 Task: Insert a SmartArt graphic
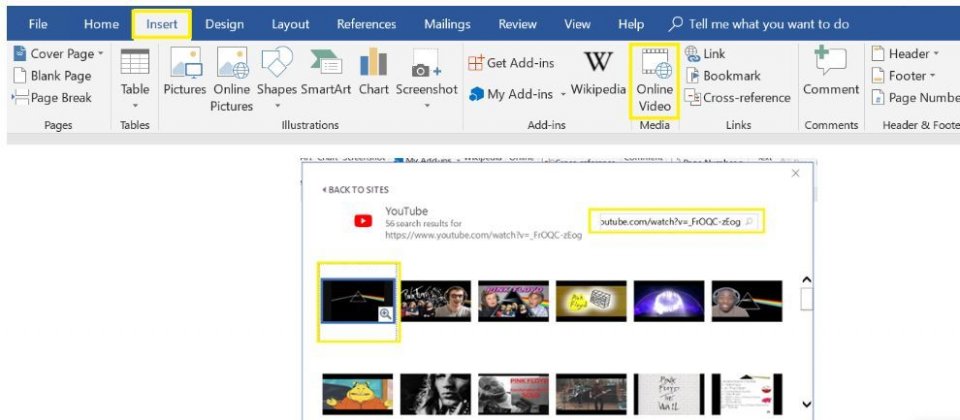pos(326,72)
